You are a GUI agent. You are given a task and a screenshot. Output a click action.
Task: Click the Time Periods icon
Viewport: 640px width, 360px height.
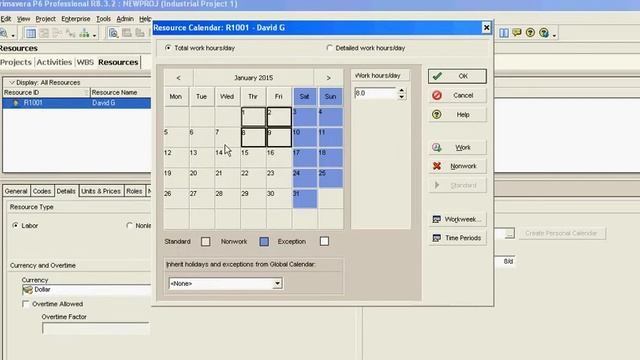point(436,238)
